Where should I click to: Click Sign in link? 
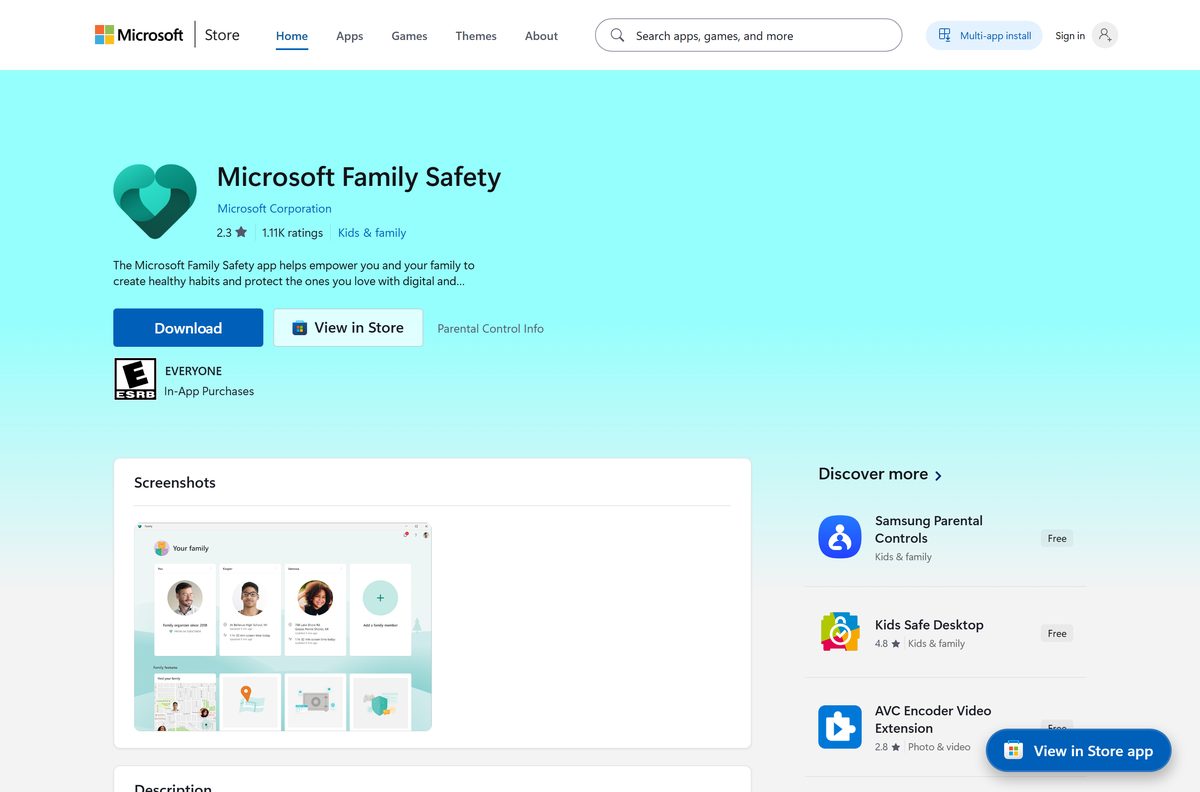pos(1070,36)
